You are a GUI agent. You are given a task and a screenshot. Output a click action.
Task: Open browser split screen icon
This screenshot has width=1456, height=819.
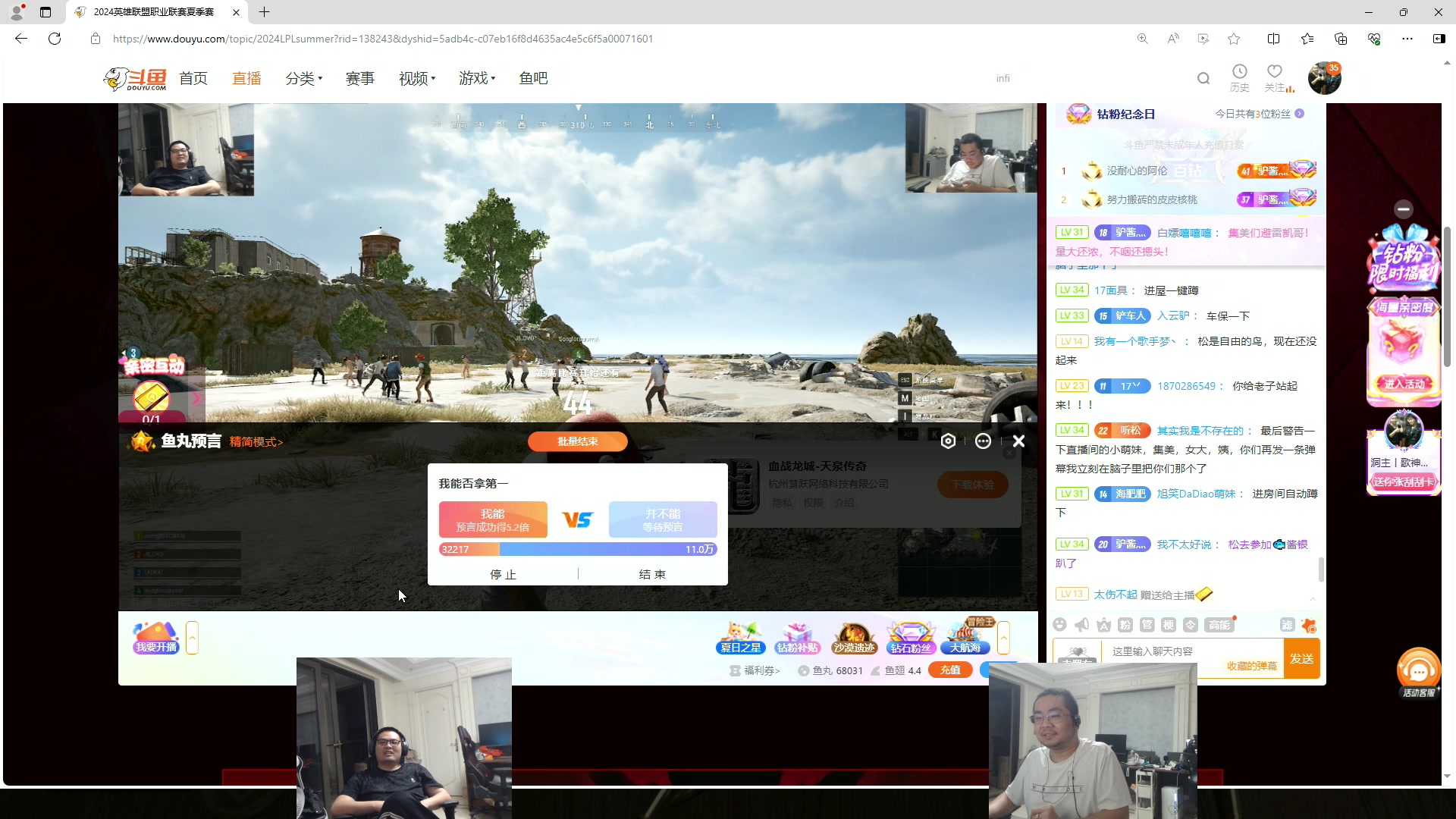click(x=1274, y=39)
